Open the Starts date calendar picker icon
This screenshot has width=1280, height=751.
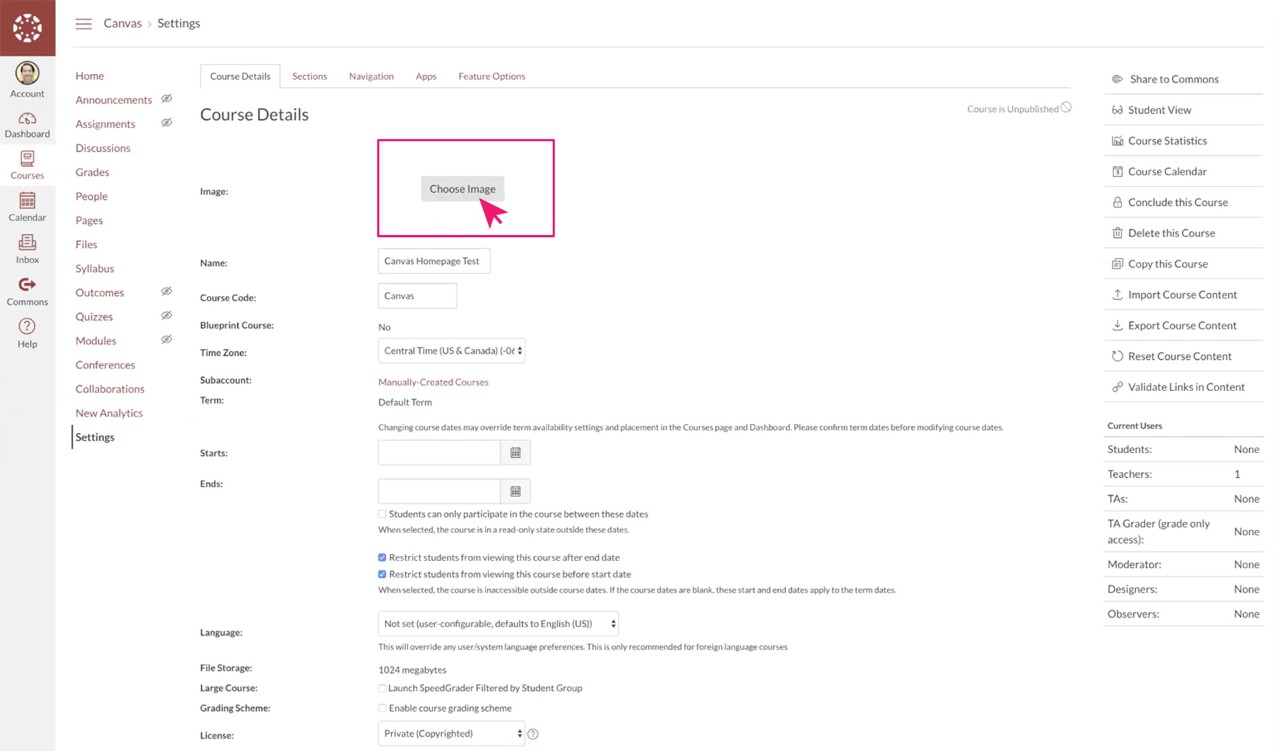click(516, 453)
